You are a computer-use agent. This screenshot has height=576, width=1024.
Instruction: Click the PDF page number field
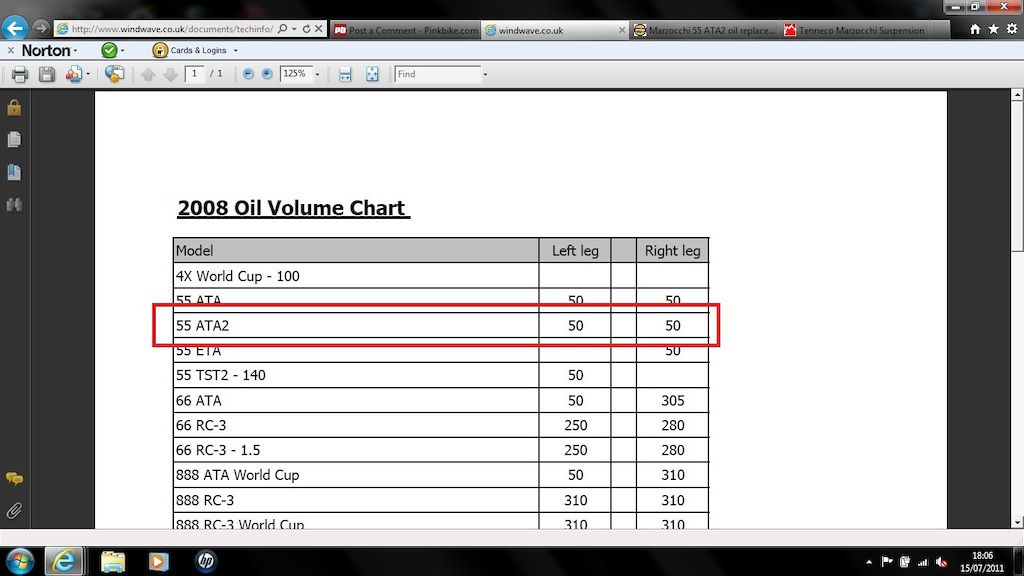pyautogui.click(x=194, y=74)
